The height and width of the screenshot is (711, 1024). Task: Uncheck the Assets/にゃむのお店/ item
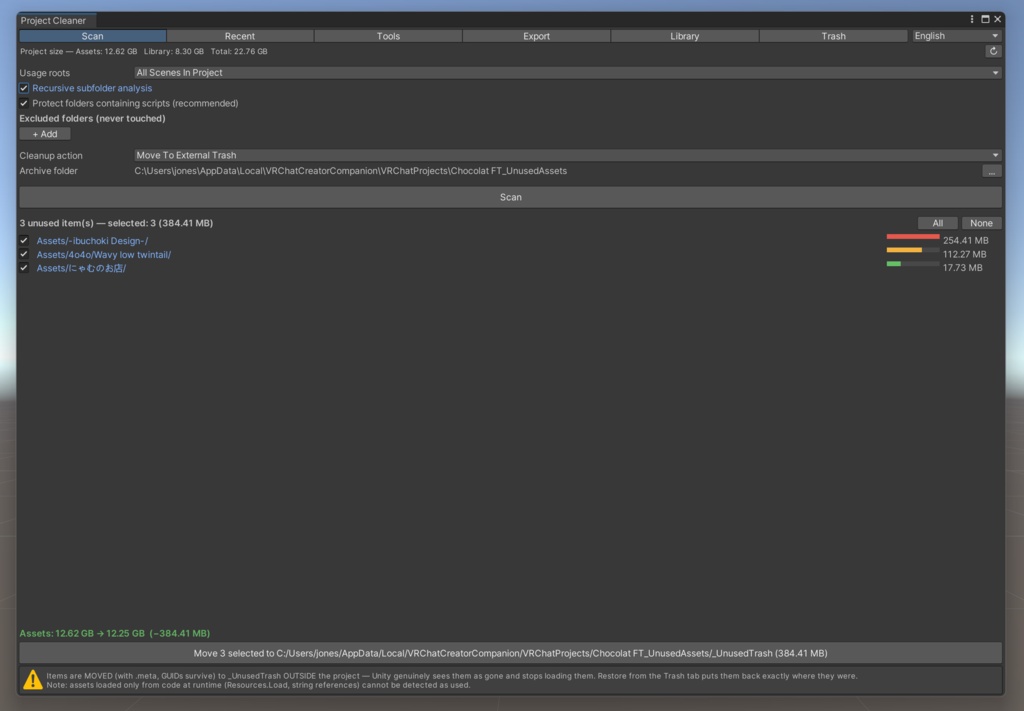tap(24, 268)
